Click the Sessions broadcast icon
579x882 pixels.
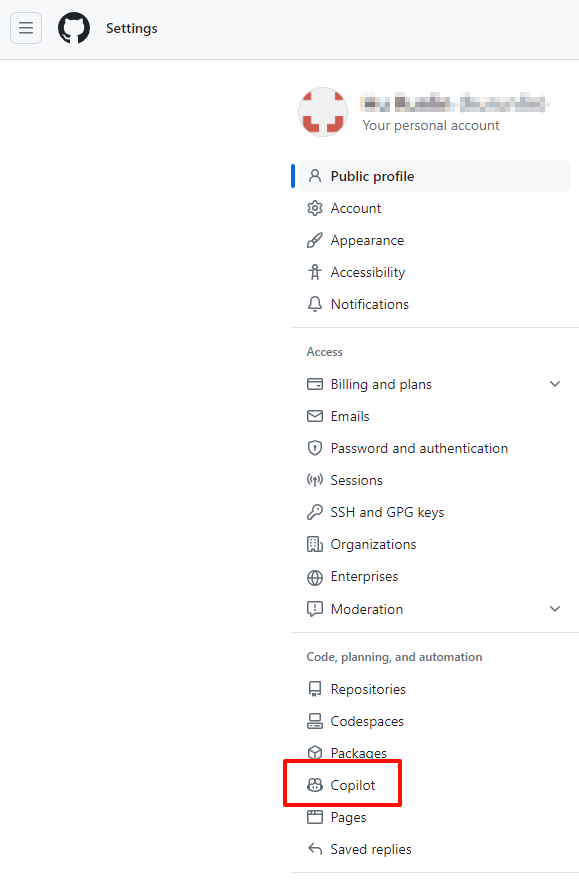315,480
